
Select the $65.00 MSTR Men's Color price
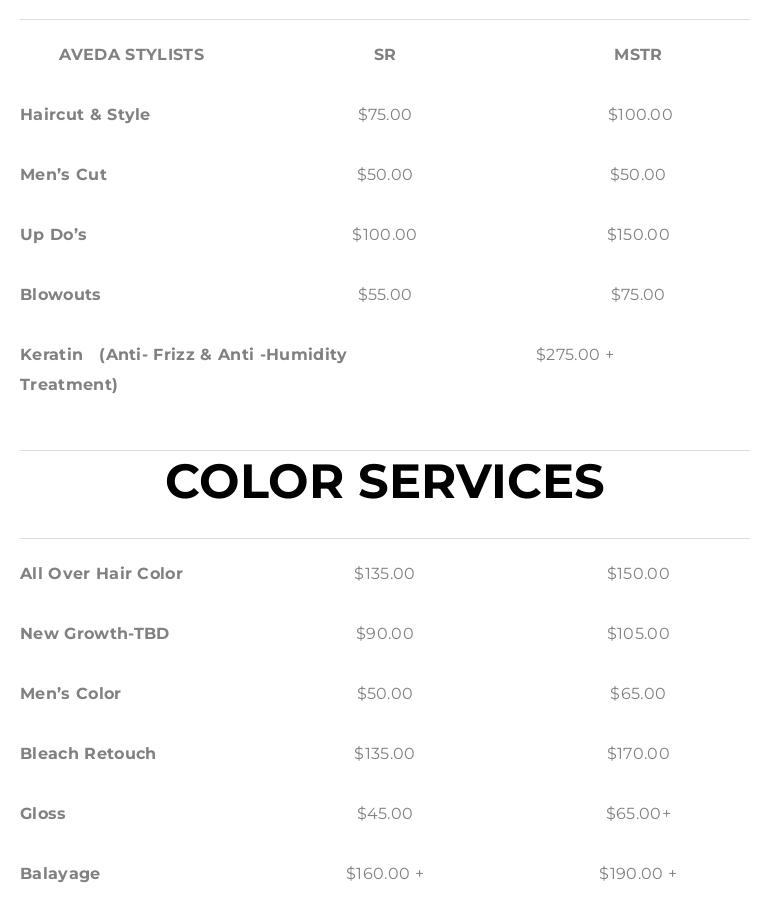pos(638,693)
